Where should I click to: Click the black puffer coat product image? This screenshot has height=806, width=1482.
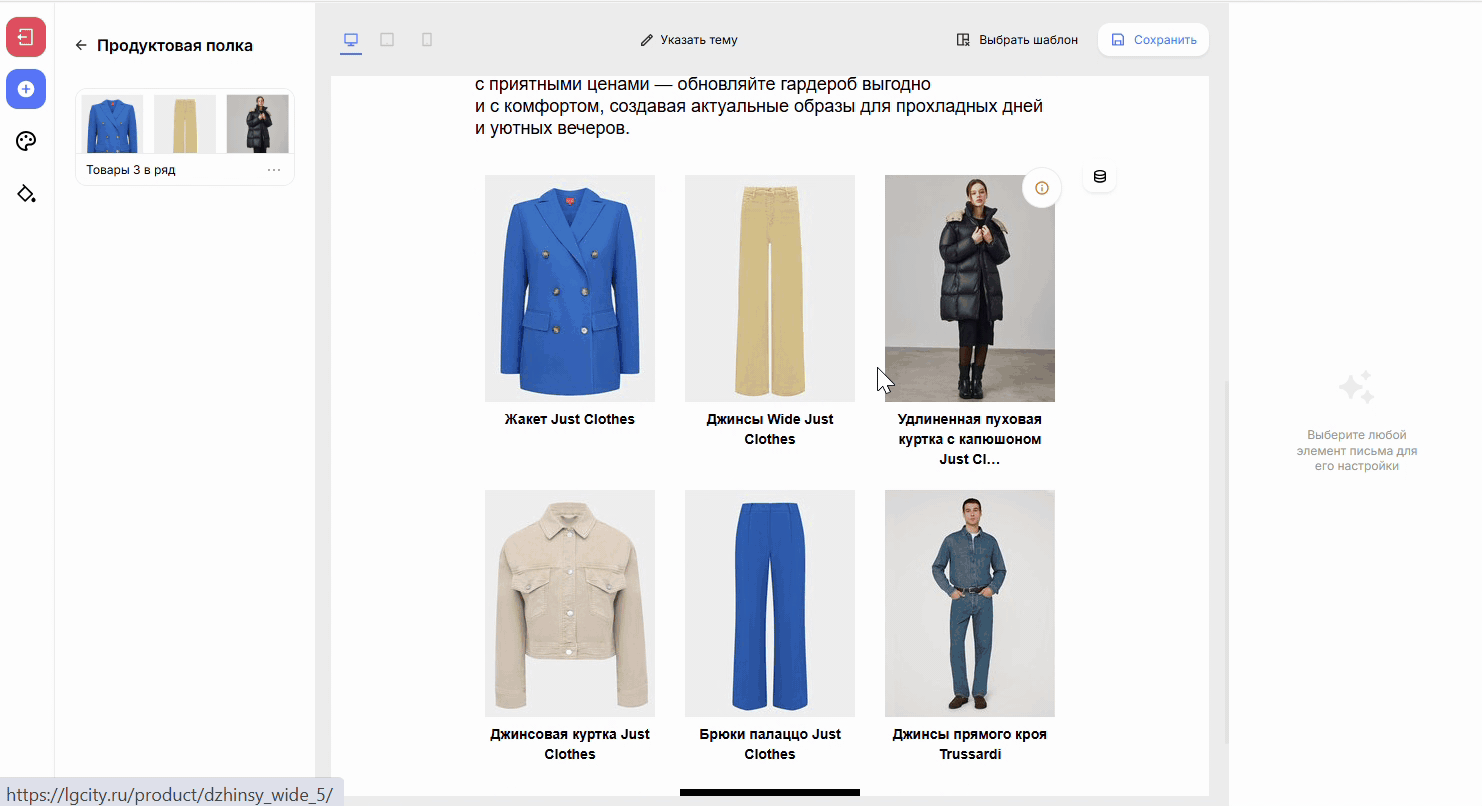(970, 288)
